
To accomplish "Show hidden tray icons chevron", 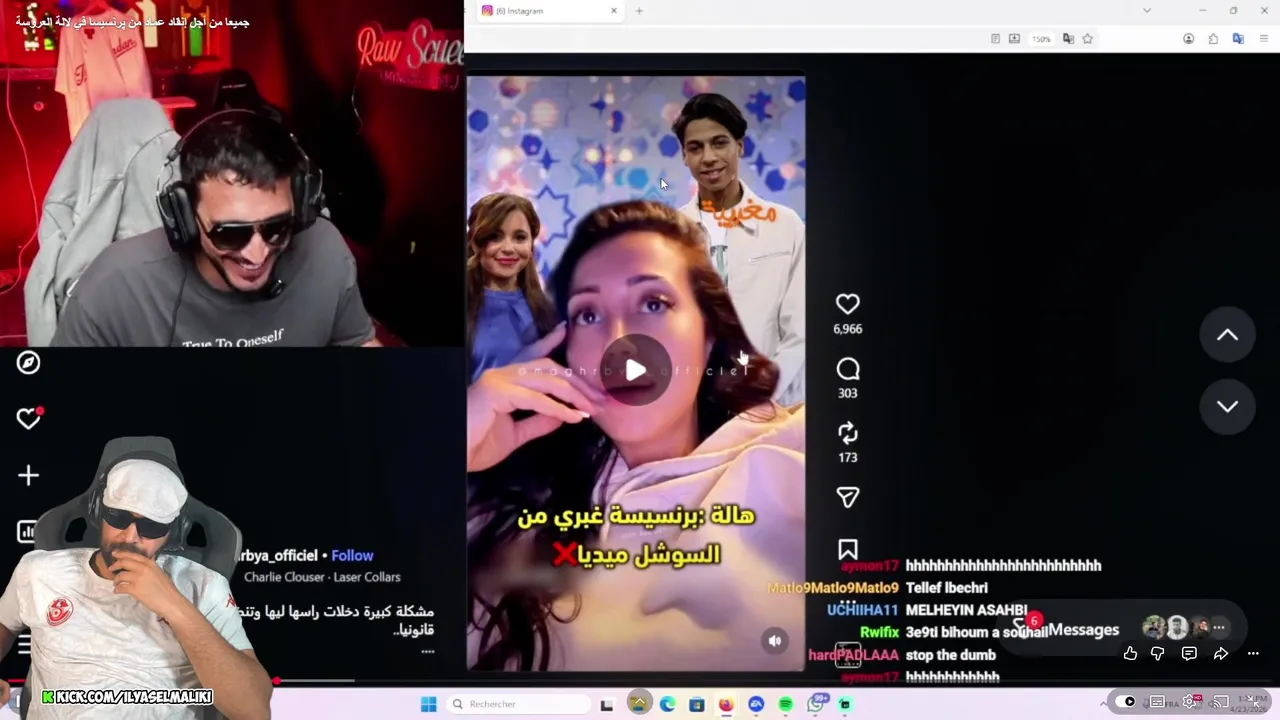I will coord(1103,703).
